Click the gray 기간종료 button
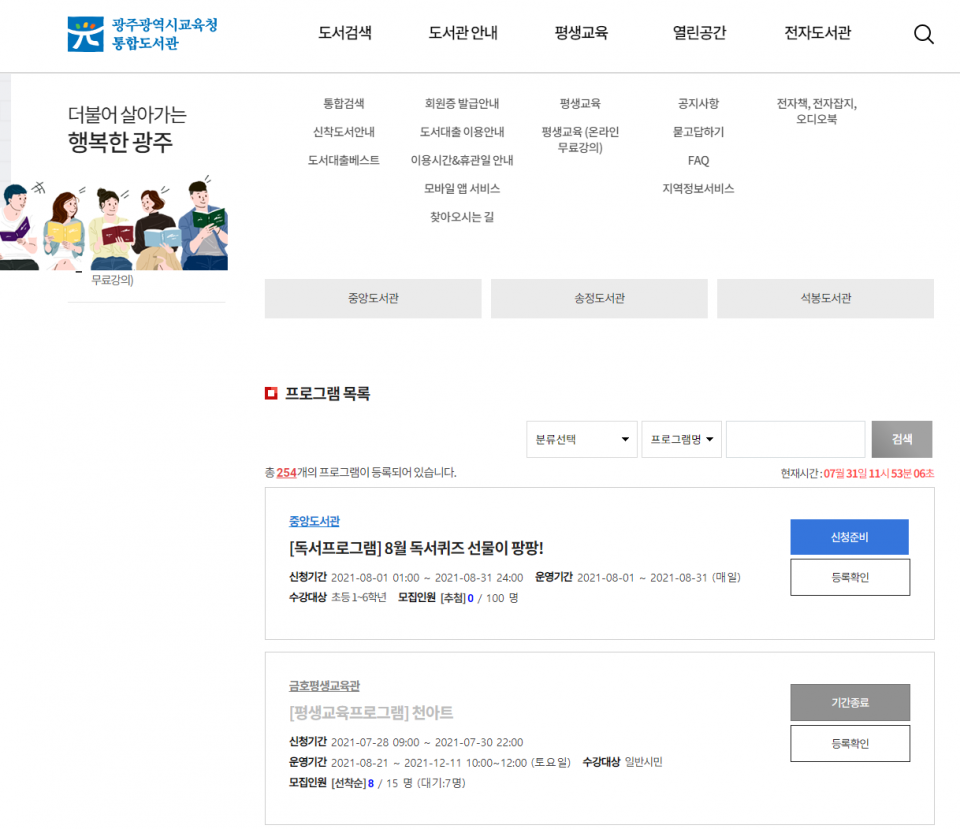The height and width of the screenshot is (829, 960). coord(849,702)
